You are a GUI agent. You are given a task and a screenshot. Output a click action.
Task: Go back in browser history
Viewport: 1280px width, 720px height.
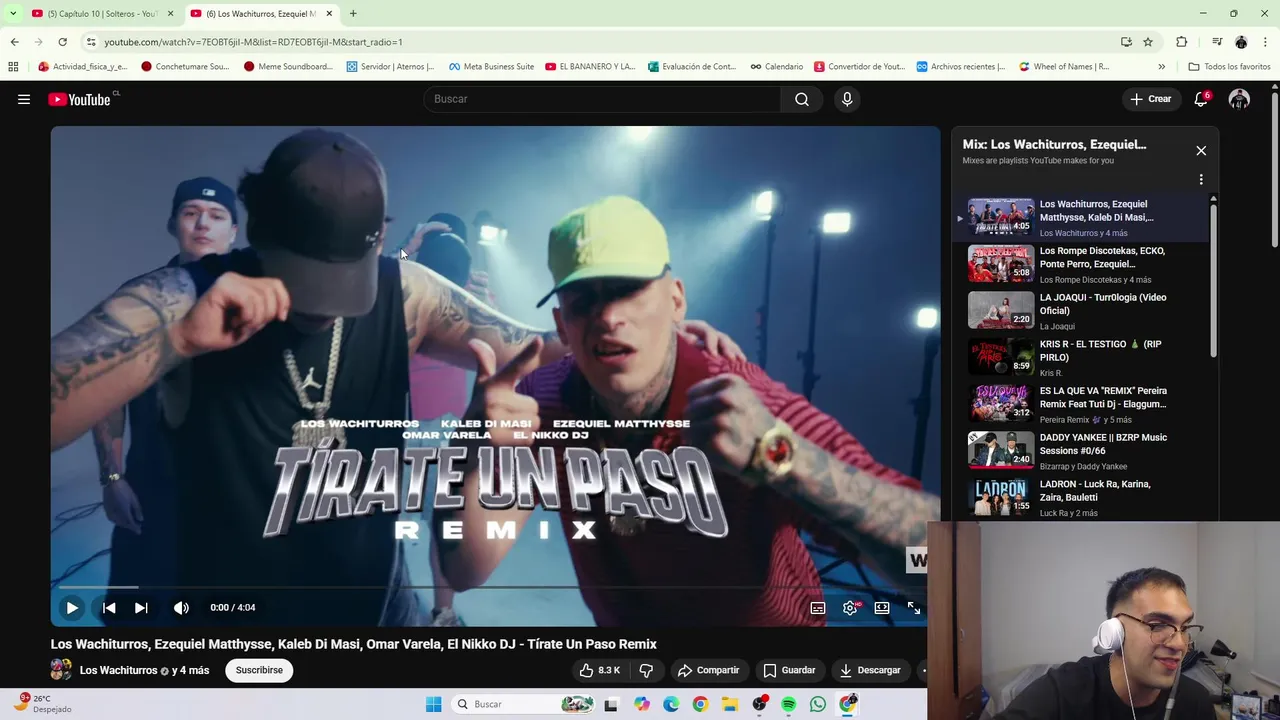click(14, 42)
